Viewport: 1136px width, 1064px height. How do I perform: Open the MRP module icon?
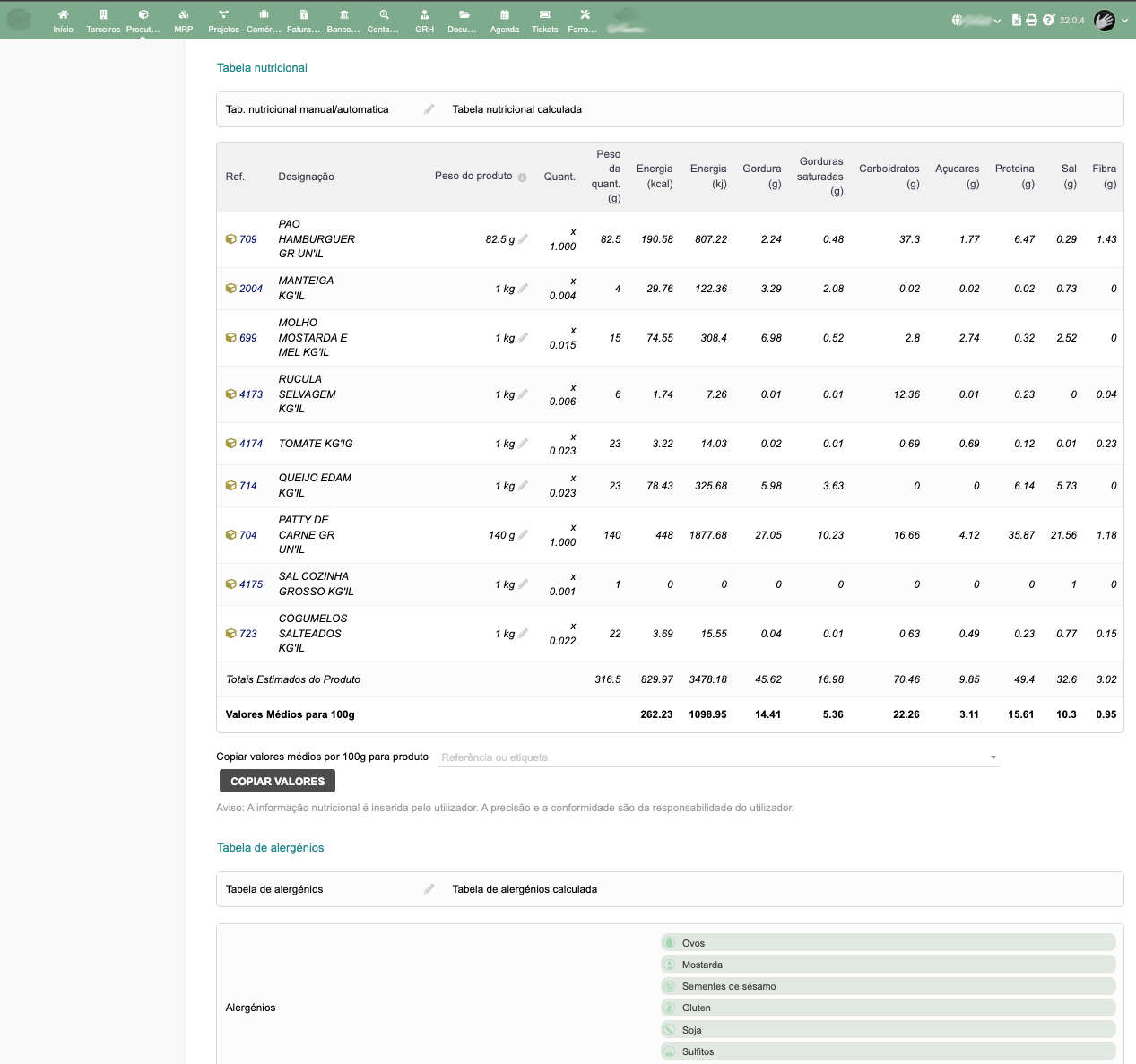coord(183,21)
